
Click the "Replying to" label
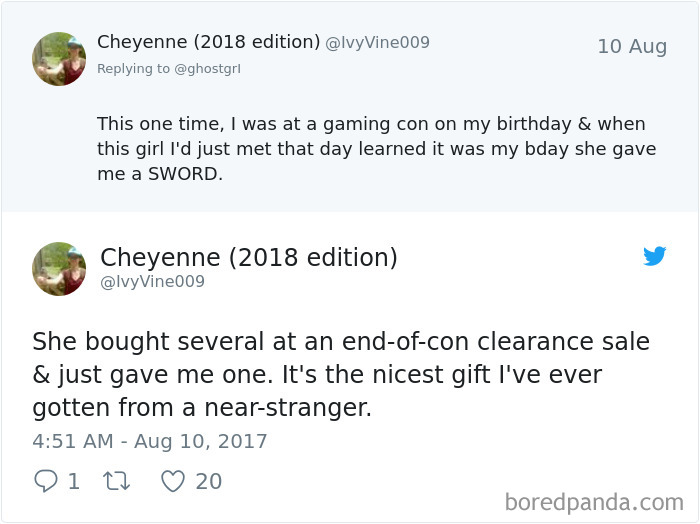[133, 69]
